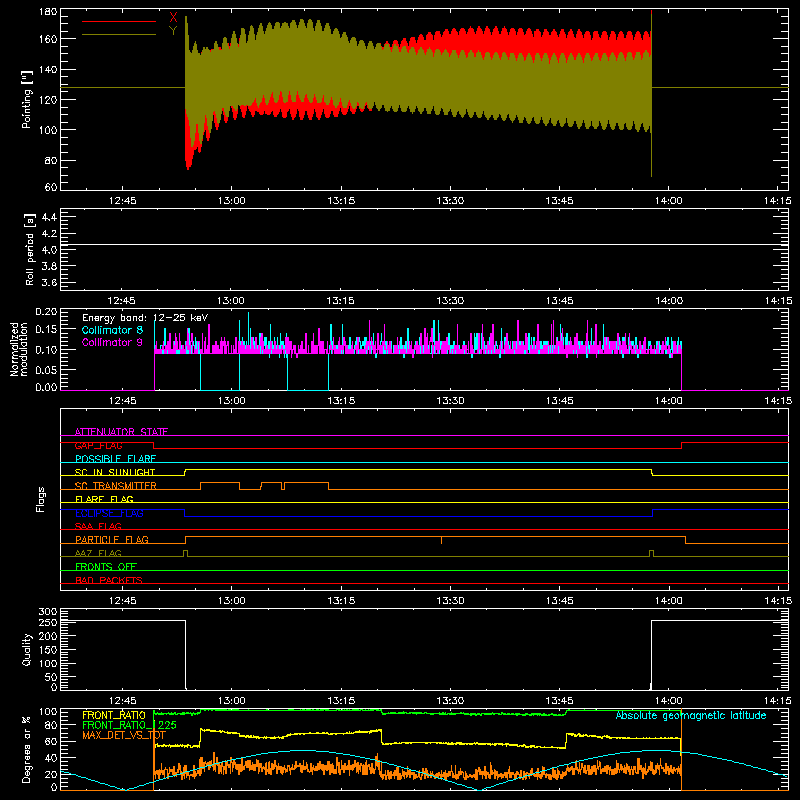Click the 14:00 label under the Pointing plot
800x800 pixels.
(668, 201)
